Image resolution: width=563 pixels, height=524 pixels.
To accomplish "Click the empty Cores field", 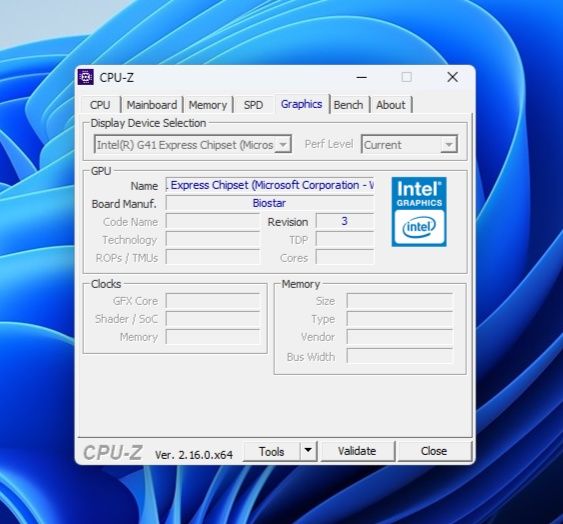I will coord(345,257).
